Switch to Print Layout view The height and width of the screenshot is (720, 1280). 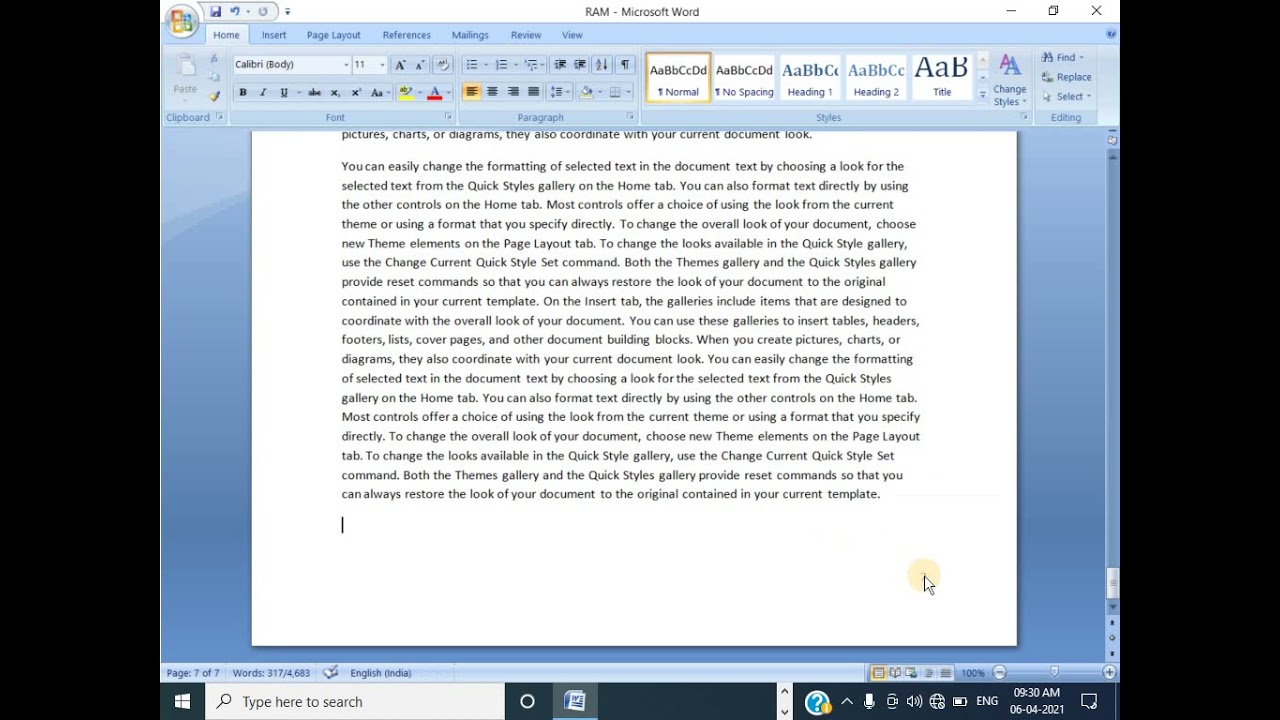[878, 673]
